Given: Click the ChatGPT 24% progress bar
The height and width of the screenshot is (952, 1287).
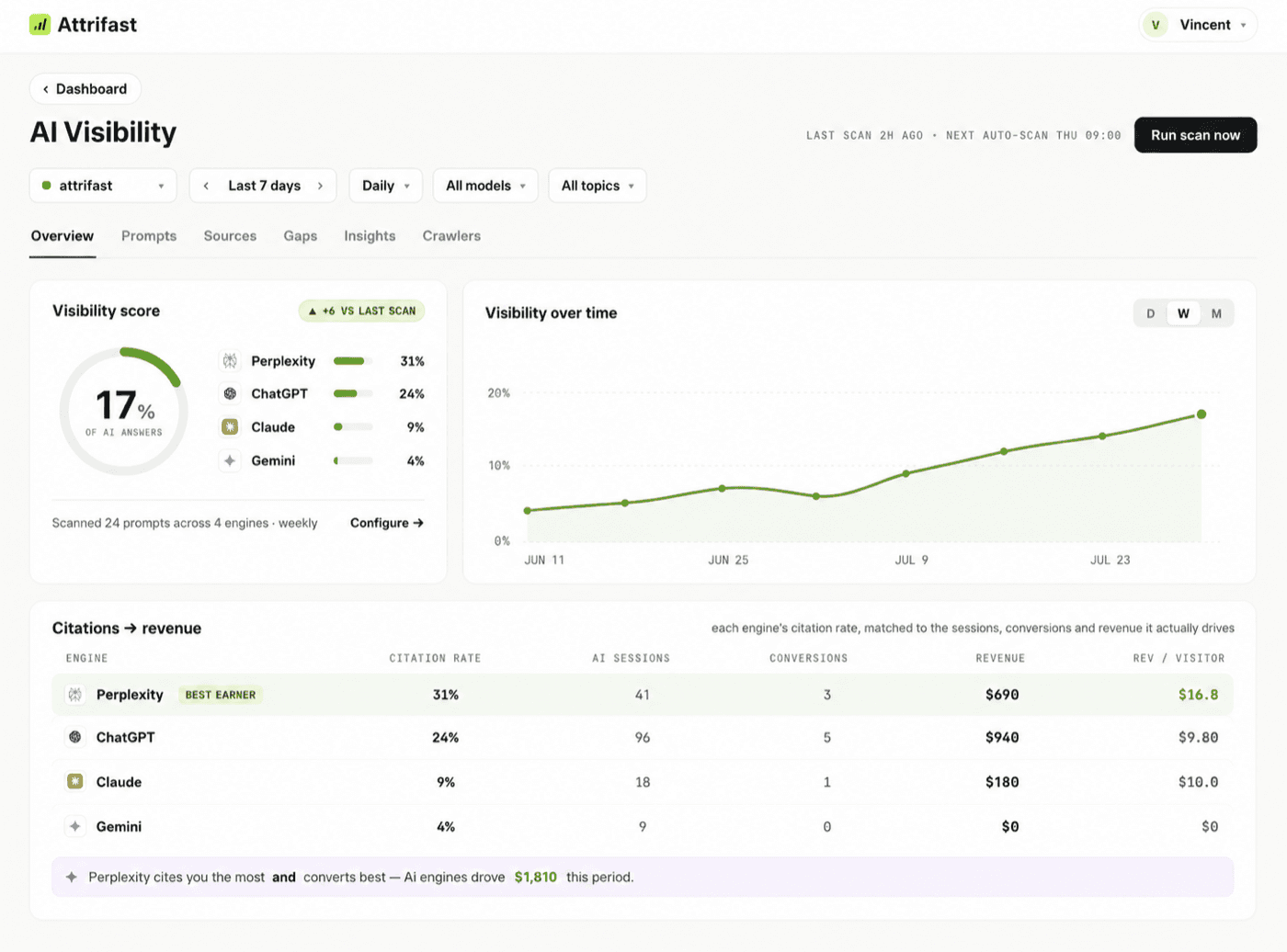Looking at the screenshot, I should [x=353, y=393].
